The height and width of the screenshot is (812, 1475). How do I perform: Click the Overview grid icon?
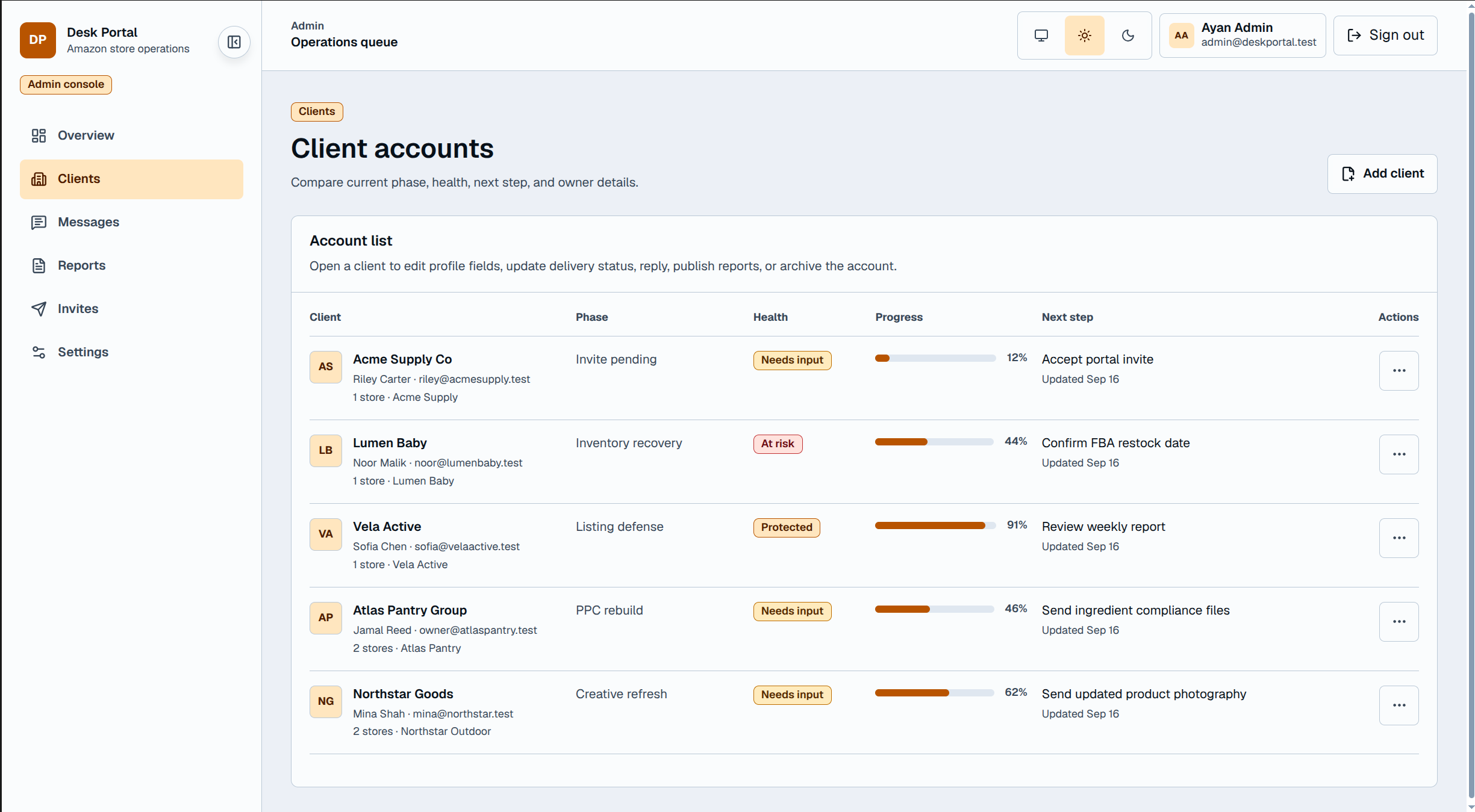pos(39,135)
